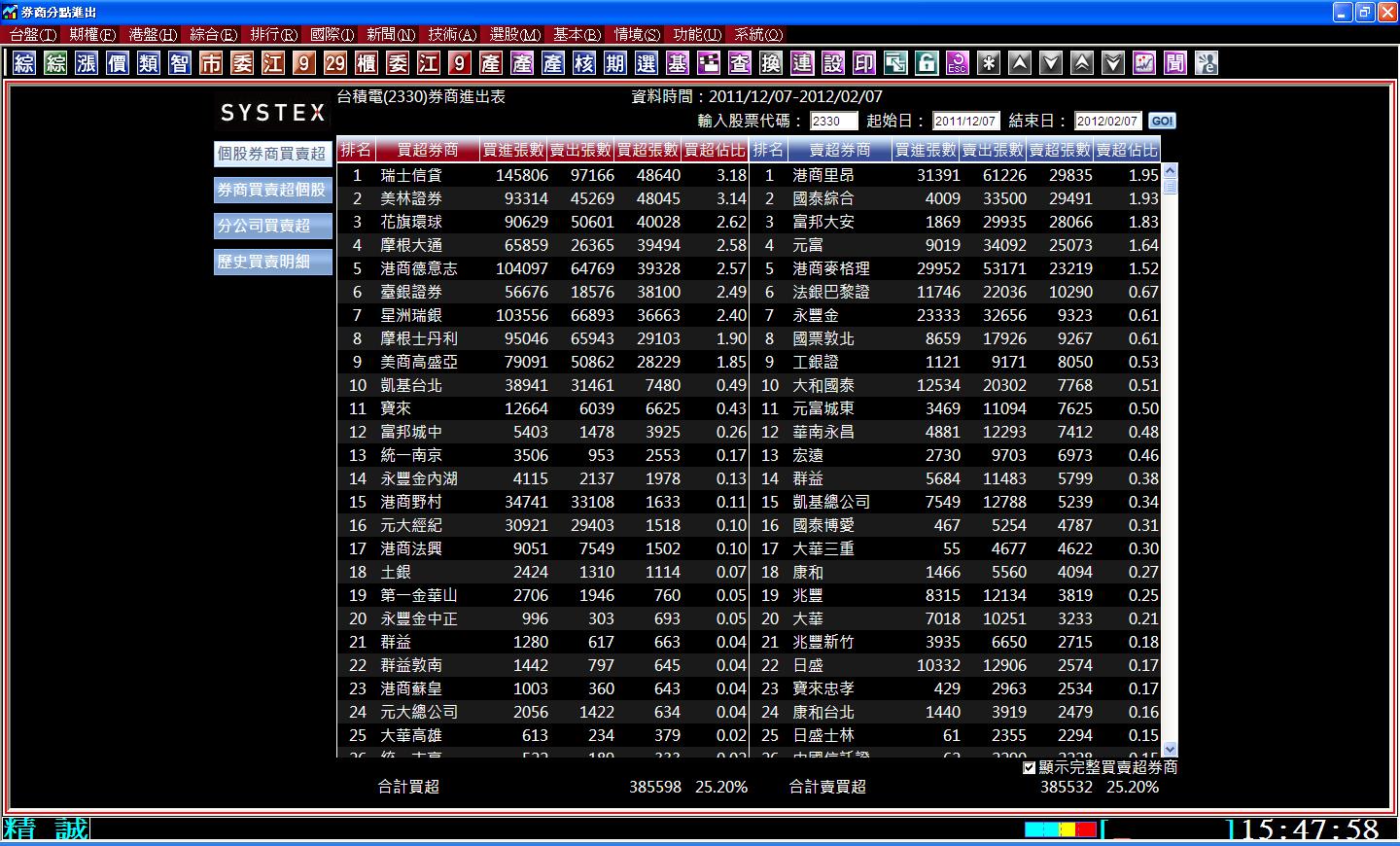This screenshot has width=1400, height=846.
Task: Click the 選 toolbar icon
Action: 647,63
